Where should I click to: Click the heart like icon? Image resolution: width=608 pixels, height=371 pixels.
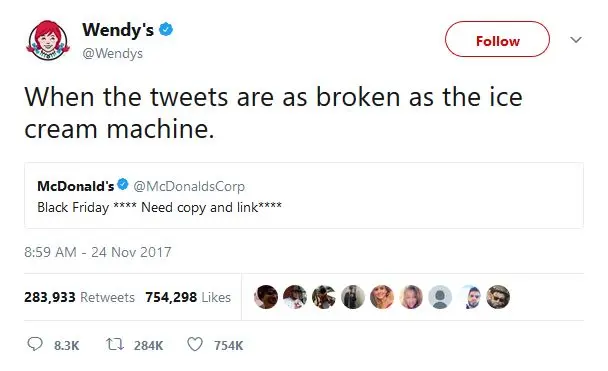click(195, 344)
